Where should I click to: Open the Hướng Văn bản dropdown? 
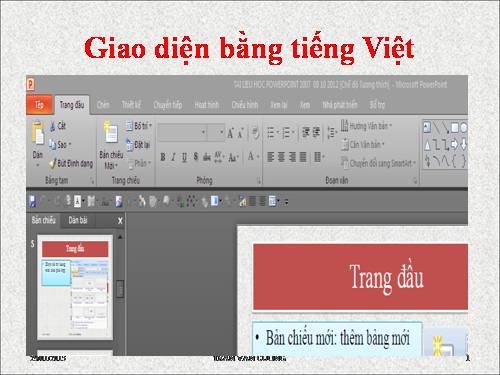point(366,126)
